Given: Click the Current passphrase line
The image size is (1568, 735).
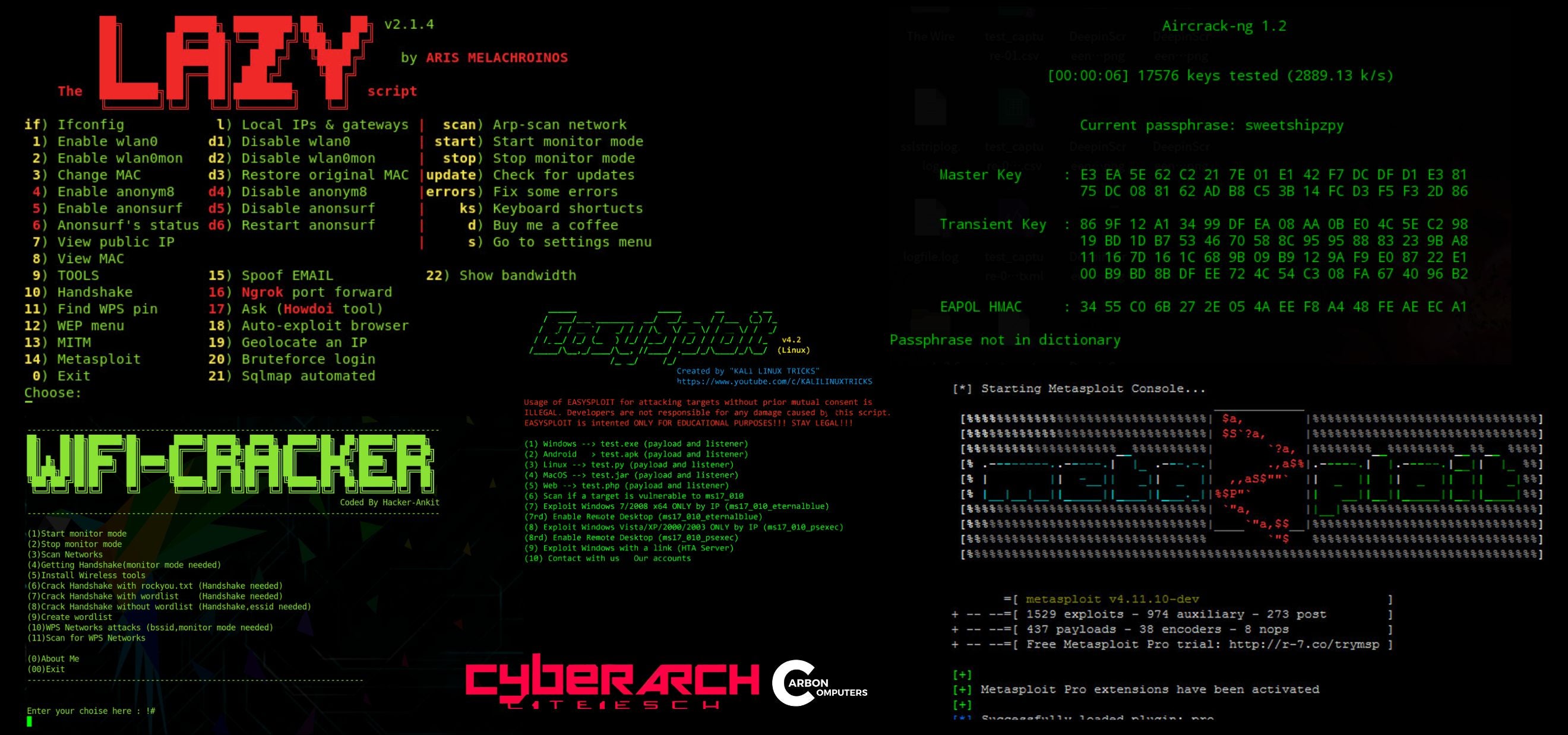Looking at the screenshot, I should (x=1211, y=125).
